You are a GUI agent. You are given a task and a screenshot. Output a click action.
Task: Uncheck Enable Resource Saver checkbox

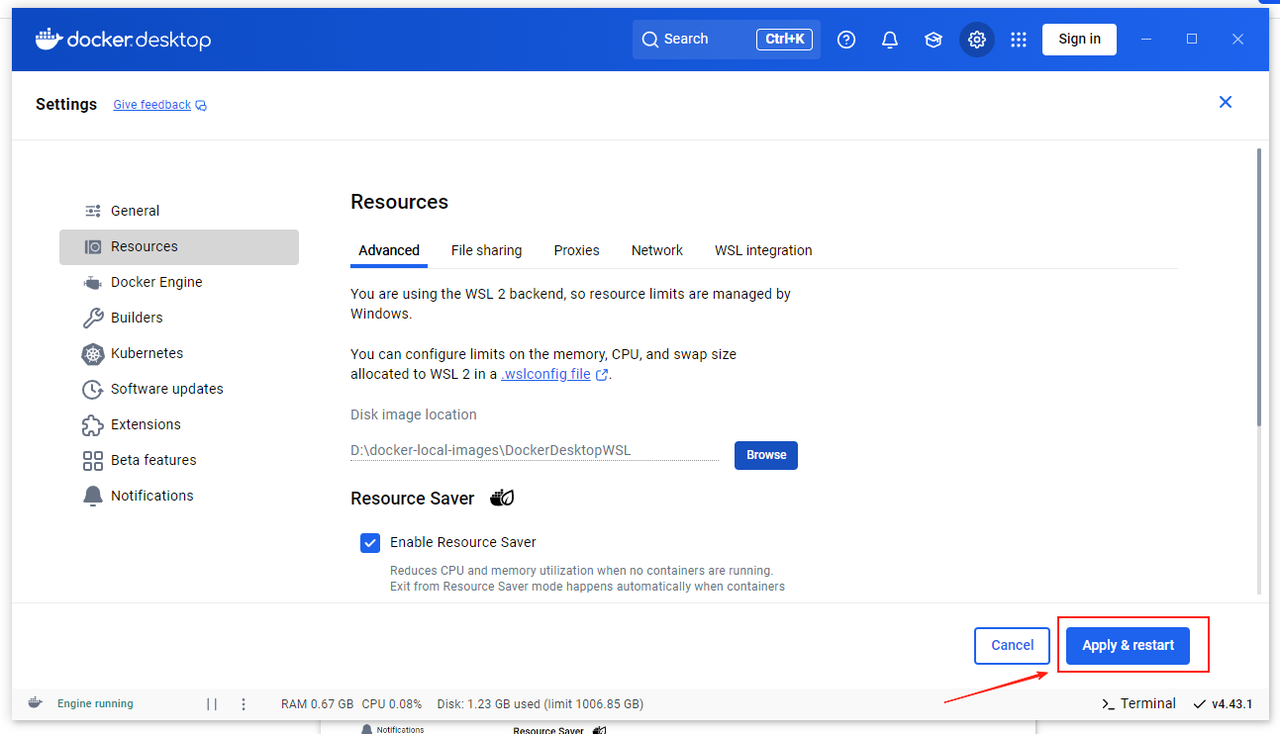coord(370,543)
